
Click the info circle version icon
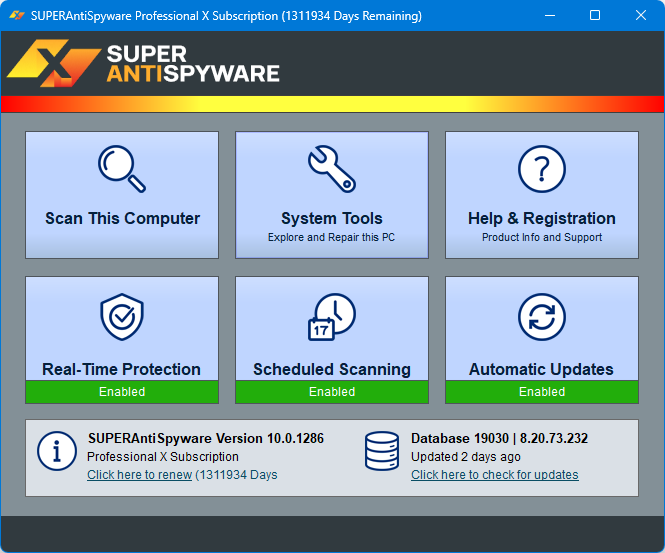click(57, 452)
